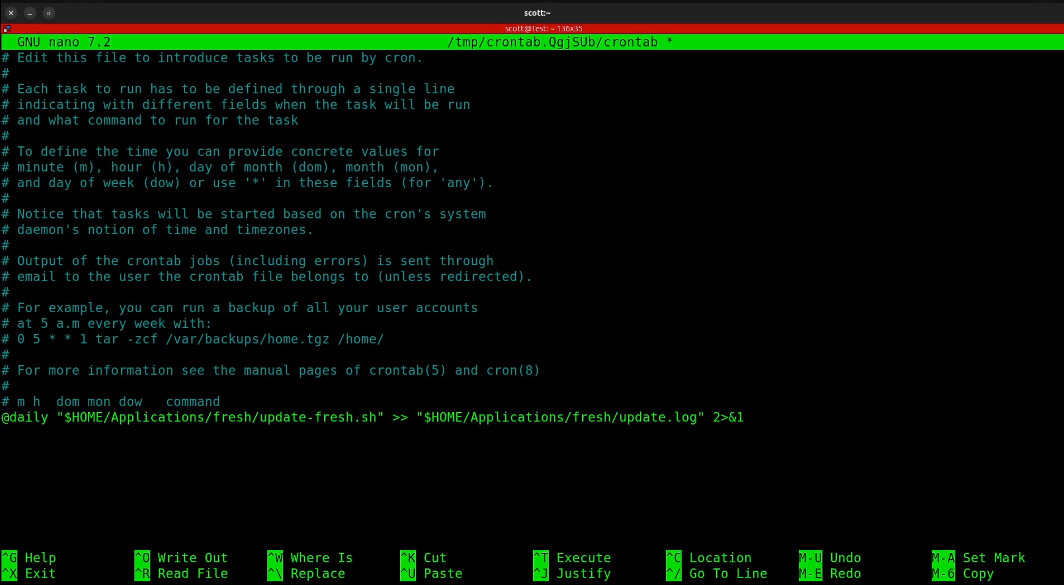Select the Go To Line shortcut

click(716, 574)
